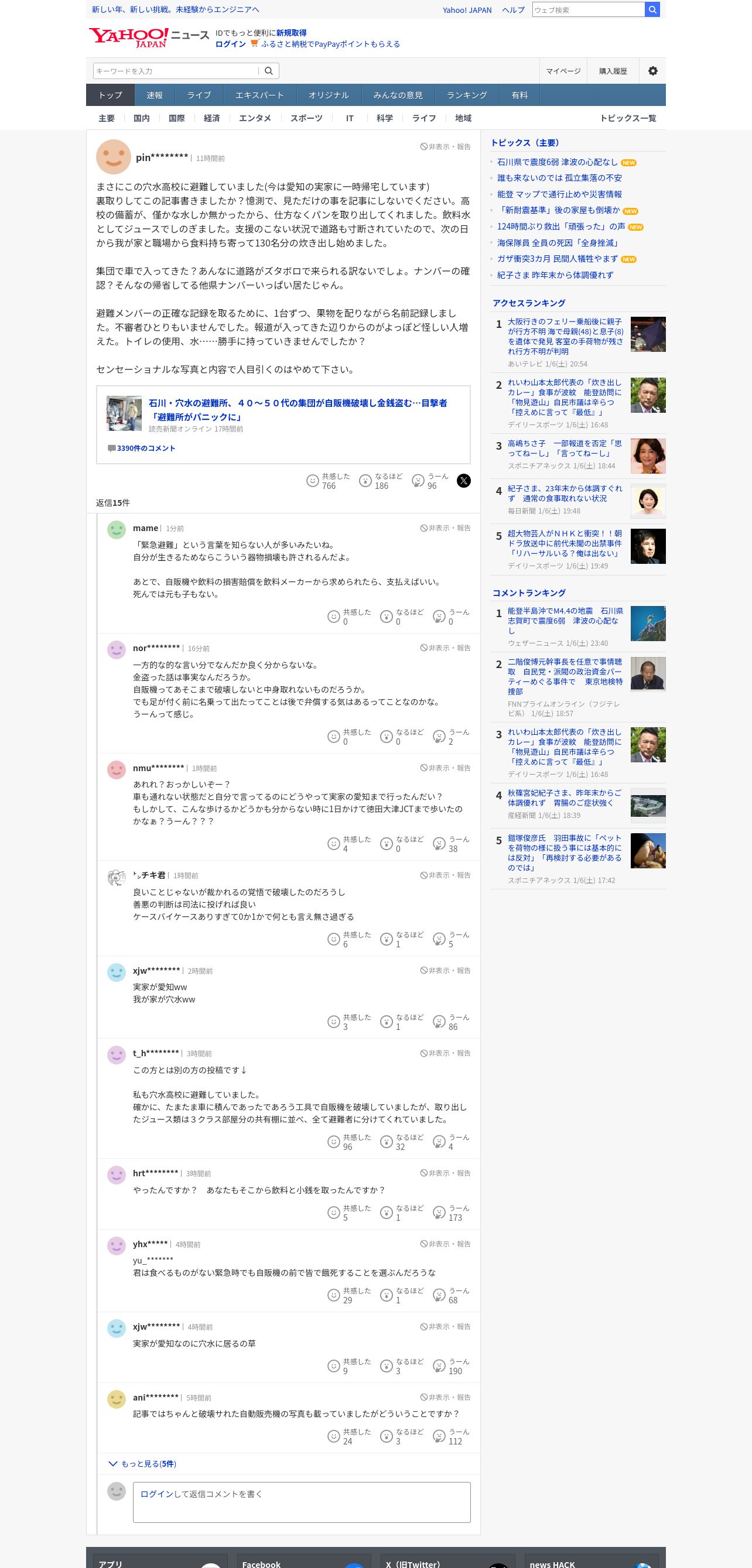Screen dimensions: 752x1568
Task: Click うーん icon on nmu******** reply
Action: click(439, 844)
